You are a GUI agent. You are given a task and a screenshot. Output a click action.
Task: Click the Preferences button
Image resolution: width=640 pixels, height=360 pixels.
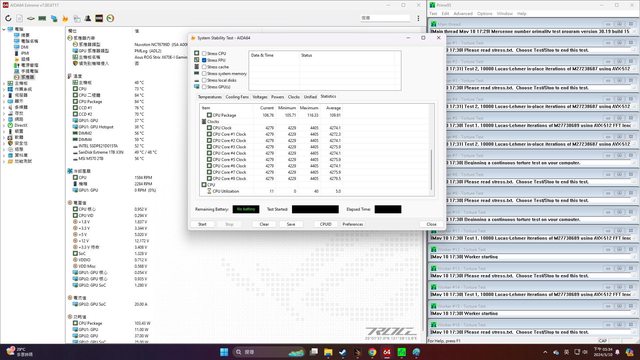353,224
